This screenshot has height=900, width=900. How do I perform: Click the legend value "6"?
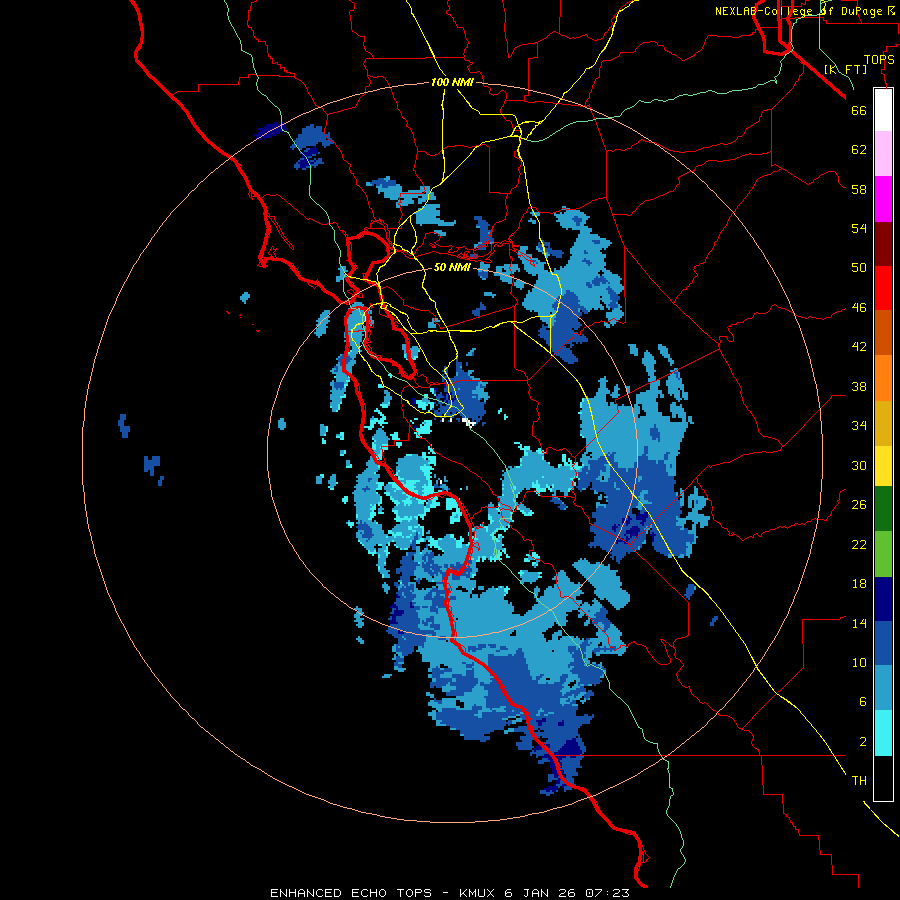tap(863, 702)
